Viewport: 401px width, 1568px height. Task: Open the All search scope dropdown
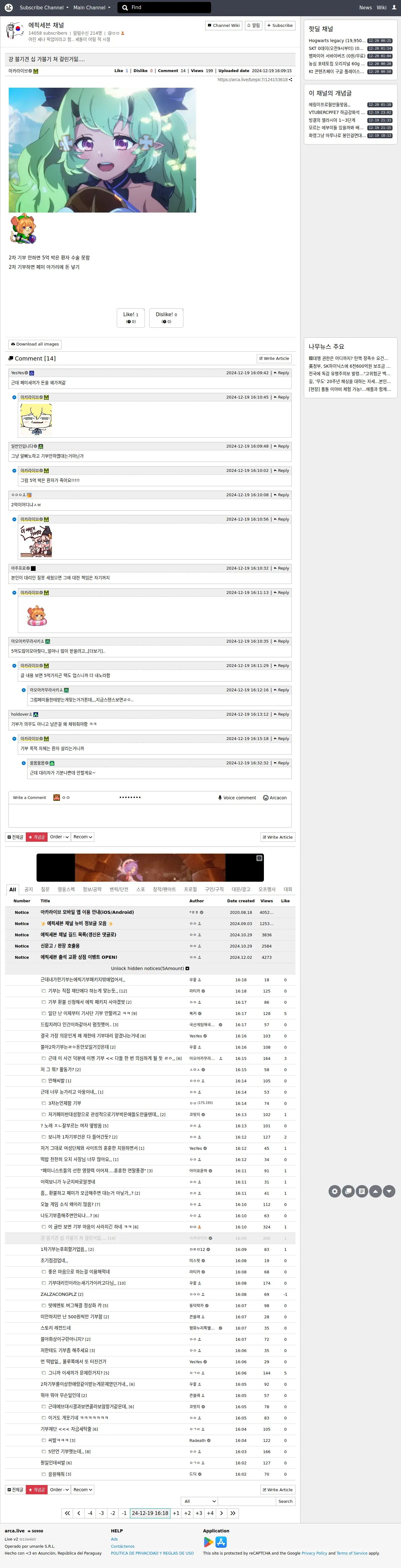click(x=200, y=1502)
